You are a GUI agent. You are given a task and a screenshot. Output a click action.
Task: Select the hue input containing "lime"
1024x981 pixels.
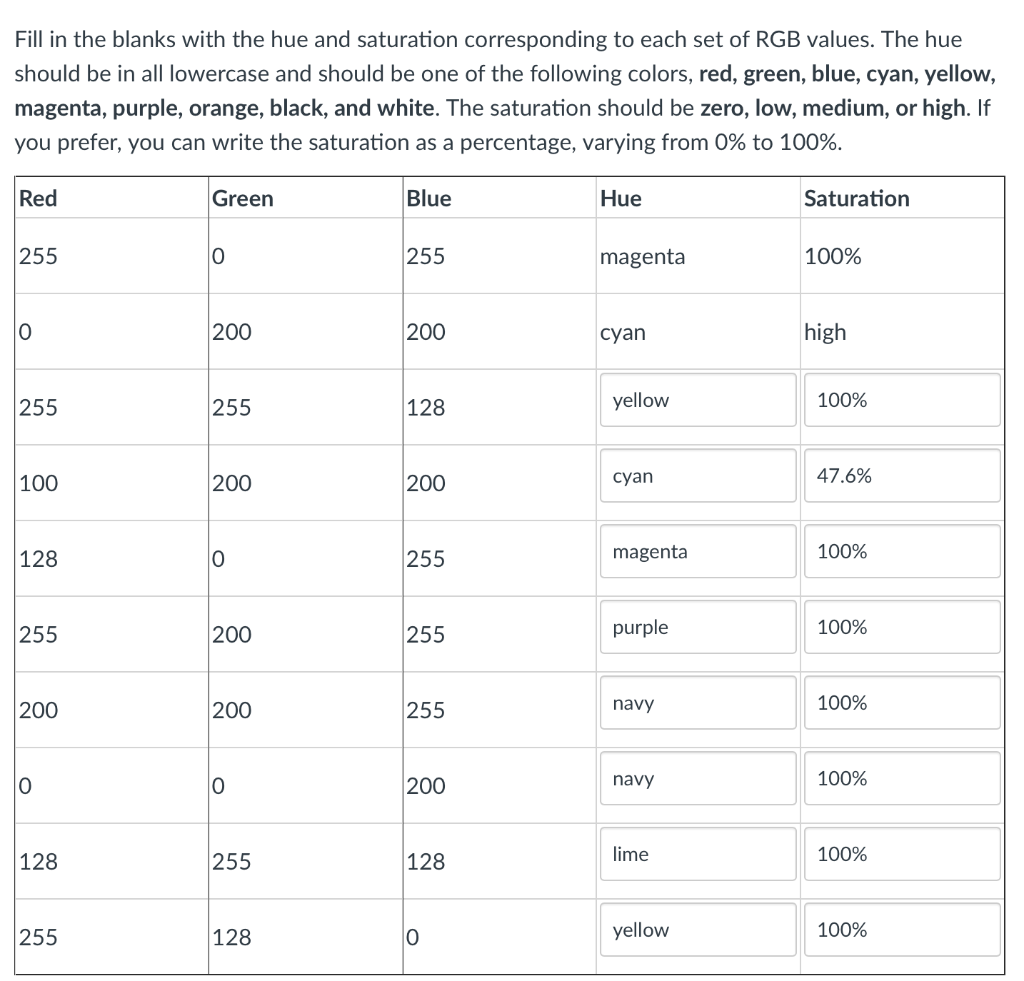697,854
